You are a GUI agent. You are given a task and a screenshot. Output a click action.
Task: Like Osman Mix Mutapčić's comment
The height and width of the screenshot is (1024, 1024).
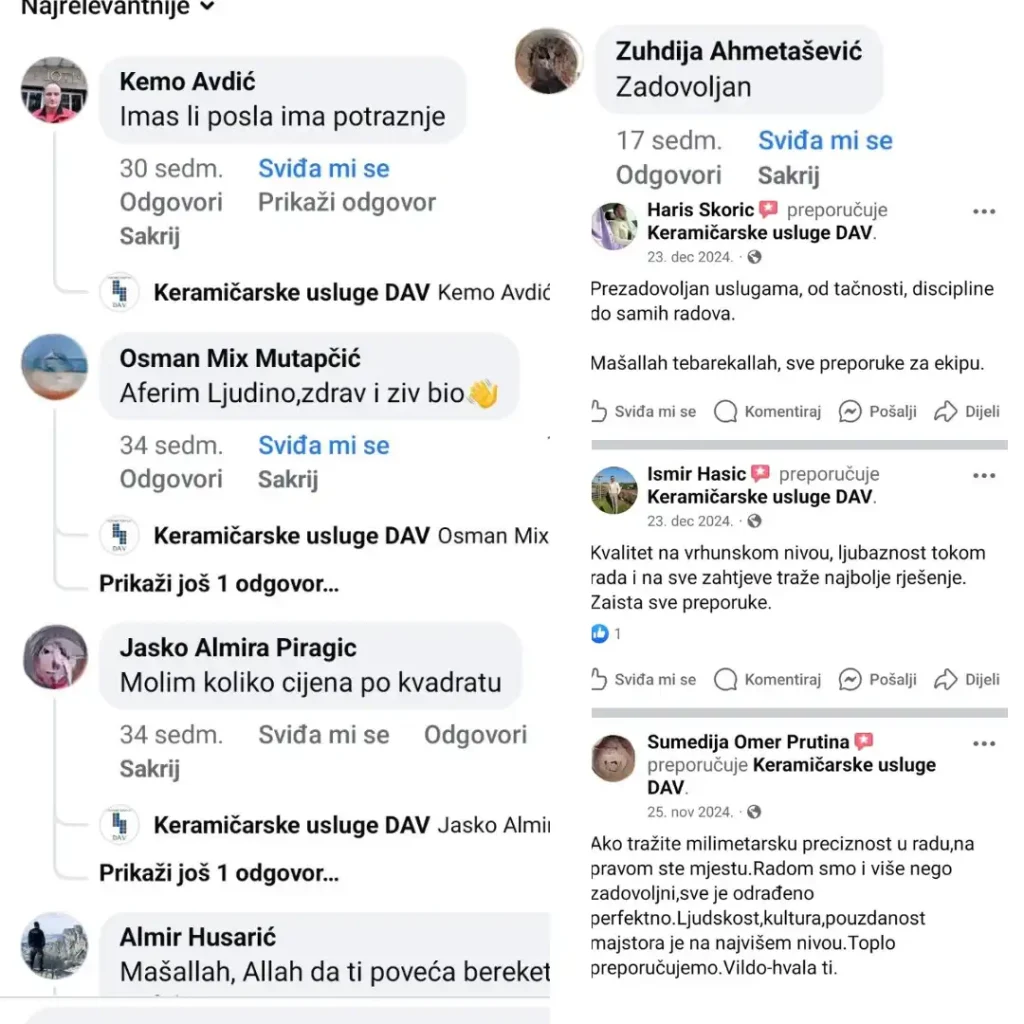click(x=323, y=445)
